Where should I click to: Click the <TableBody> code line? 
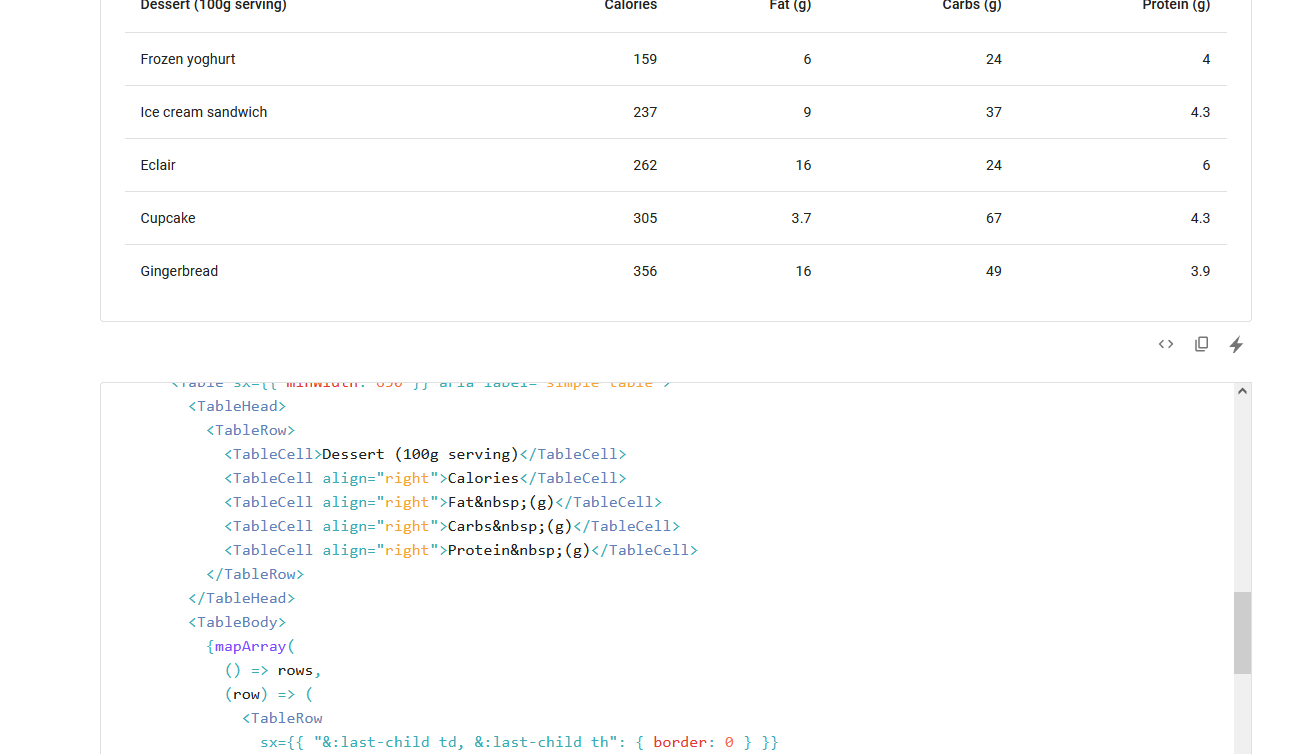[x=237, y=622]
